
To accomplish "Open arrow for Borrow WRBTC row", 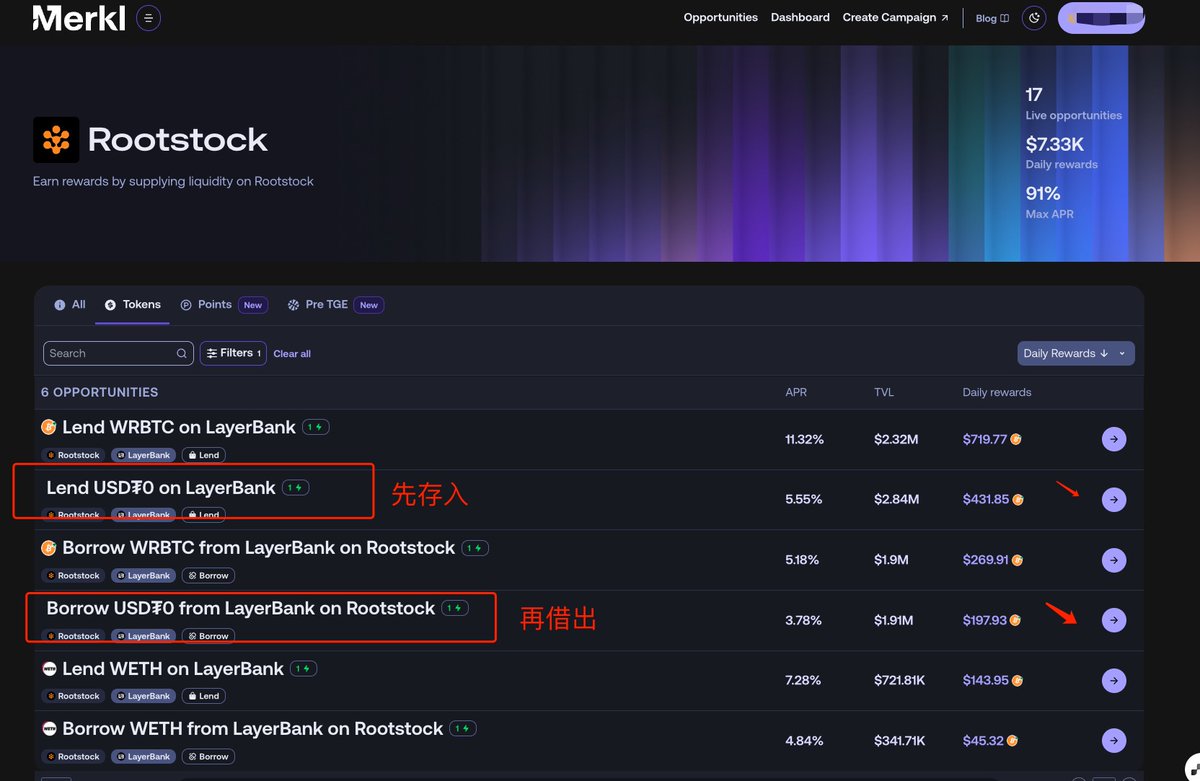I will point(1114,560).
